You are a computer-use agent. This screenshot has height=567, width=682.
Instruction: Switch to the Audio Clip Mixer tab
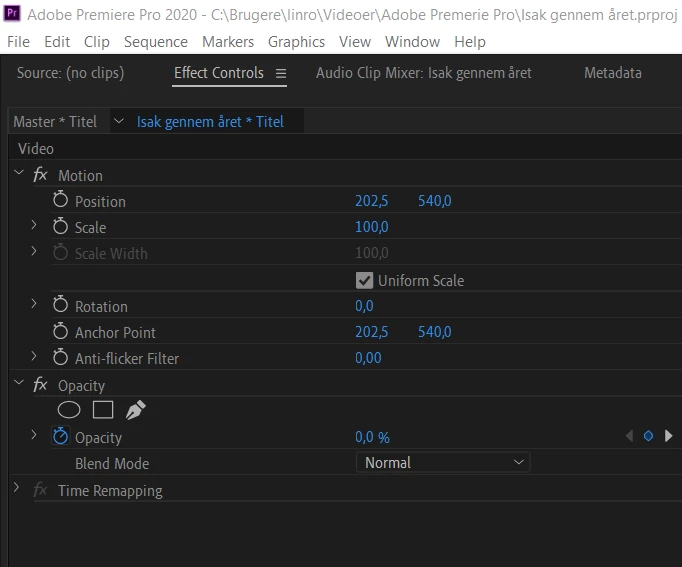(424, 73)
